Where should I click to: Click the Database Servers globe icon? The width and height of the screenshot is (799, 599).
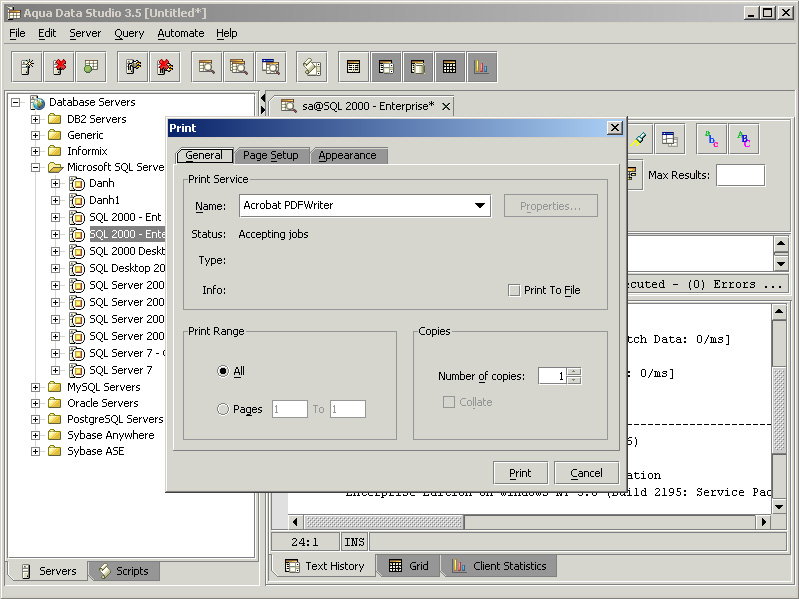click(37, 102)
